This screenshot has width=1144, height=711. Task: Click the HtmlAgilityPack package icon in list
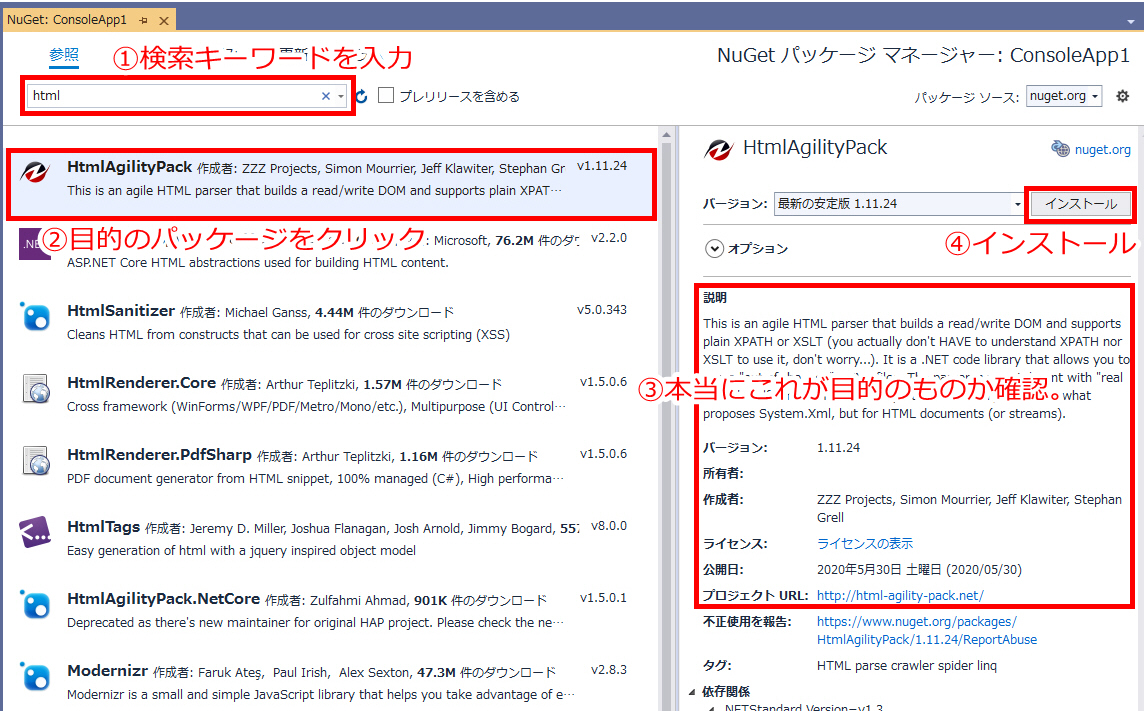click(34, 172)
